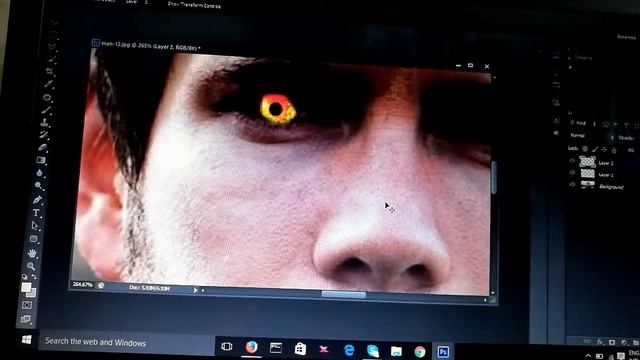Toggle visibility of Layer 2
This screenshot has height=360, width=640.
click(x=572, y=161)
